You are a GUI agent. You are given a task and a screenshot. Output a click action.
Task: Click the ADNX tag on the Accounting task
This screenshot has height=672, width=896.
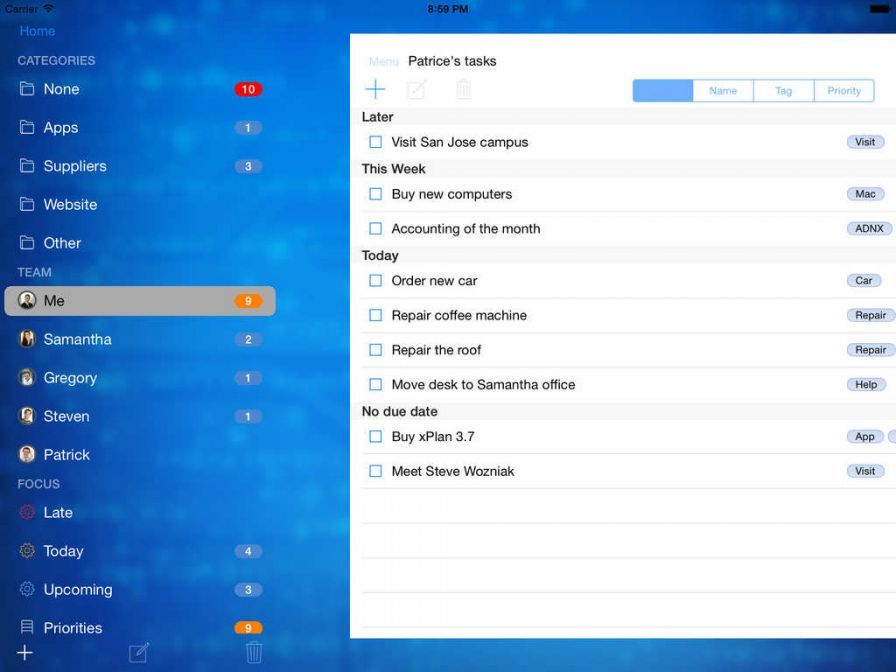click(868, 228)
